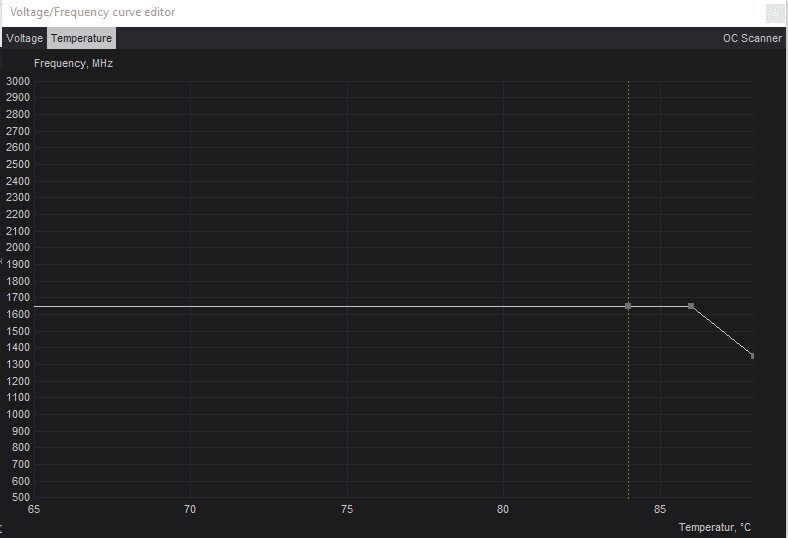Select the last curve point near 1350 MHz
The width and height of the screenshot is (788, 538).
coord(752,356)
